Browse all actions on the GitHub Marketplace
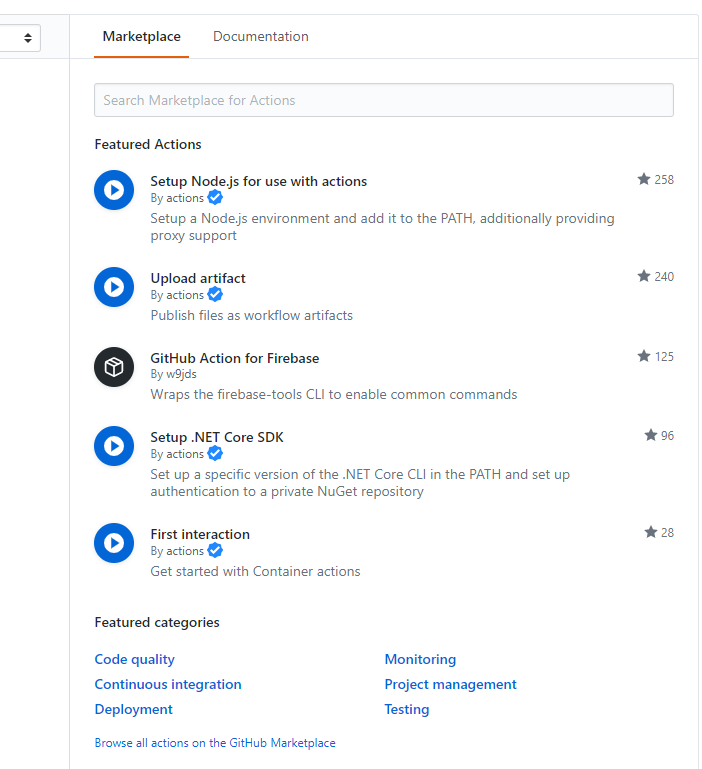Screen dimensions: 702x769 tap(215, 743)
